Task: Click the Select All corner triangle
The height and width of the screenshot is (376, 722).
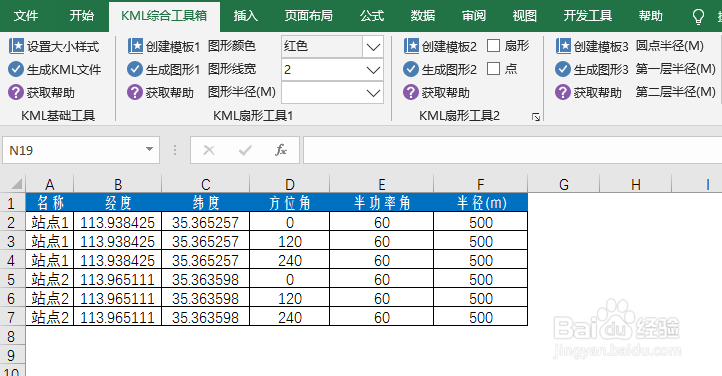Action: pos(17,185)
